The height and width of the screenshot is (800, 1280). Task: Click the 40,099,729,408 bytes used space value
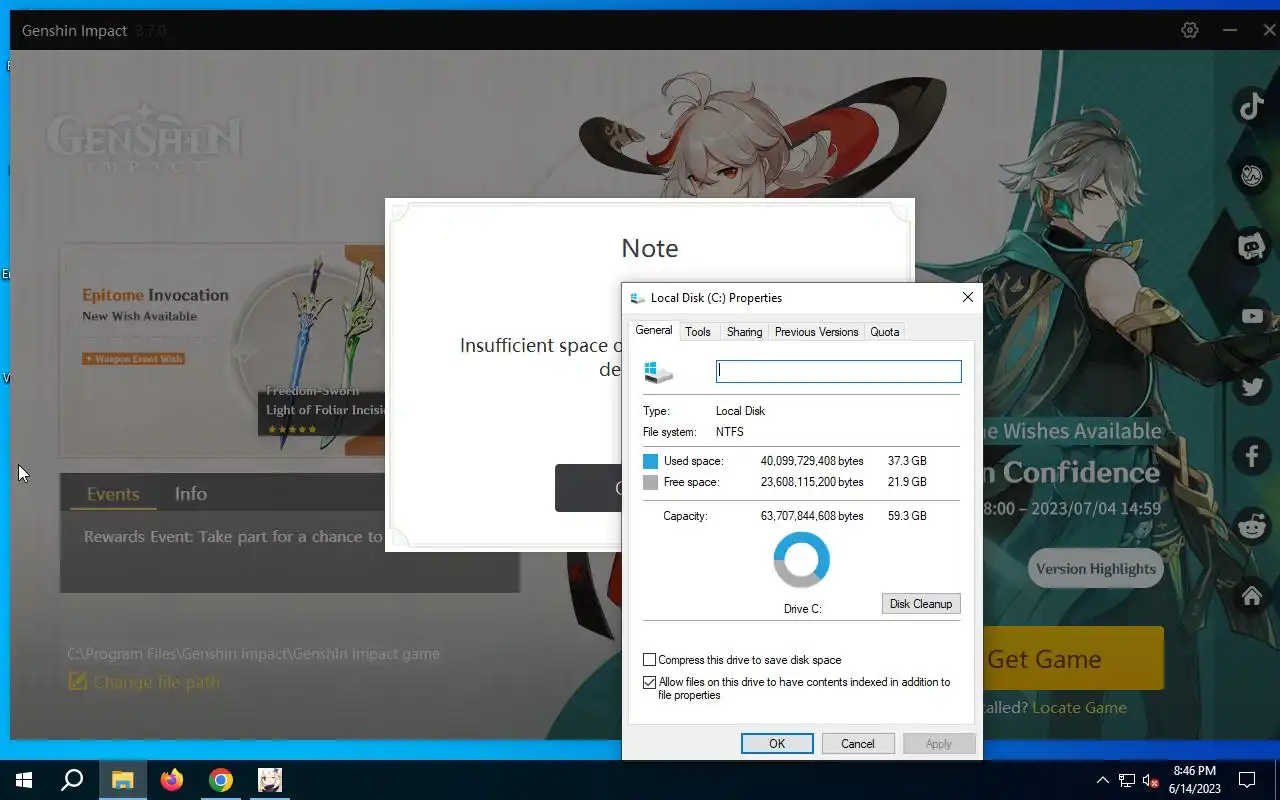point(812,461)
